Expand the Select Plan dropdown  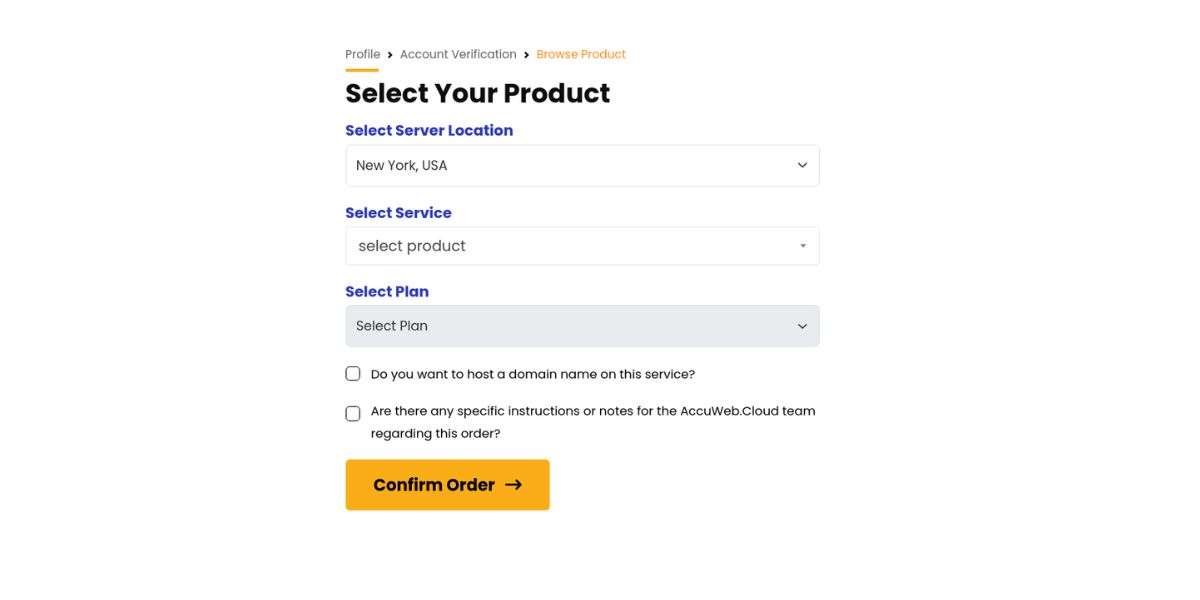click(582, 325)
